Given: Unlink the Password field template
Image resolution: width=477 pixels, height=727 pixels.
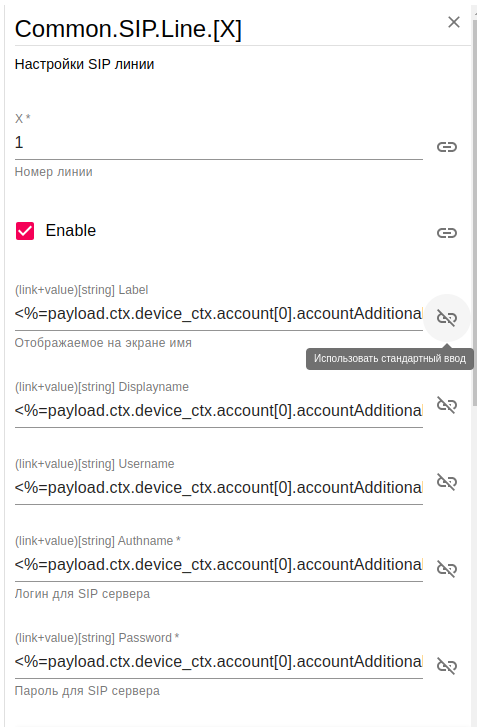Looking at the screenshot, I should pos(447,665).
